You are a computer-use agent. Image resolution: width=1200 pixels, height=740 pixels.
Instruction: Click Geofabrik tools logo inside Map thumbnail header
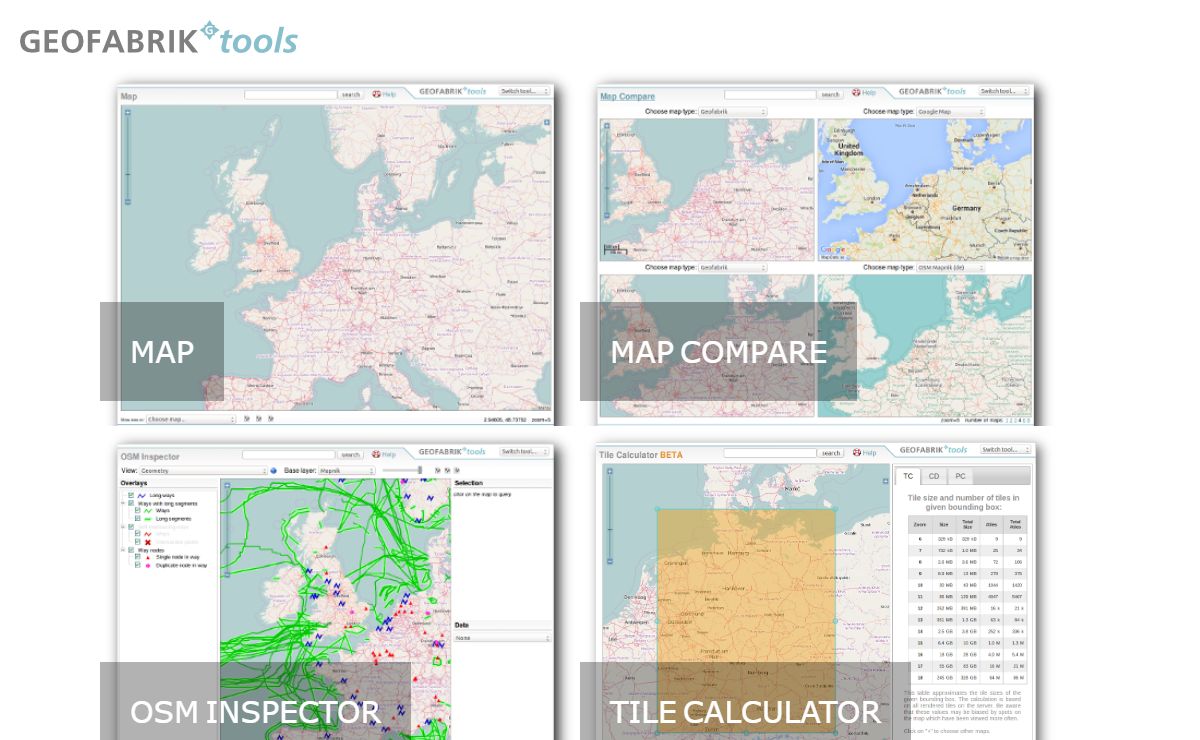pyautogui.click(x=453, y=91)
